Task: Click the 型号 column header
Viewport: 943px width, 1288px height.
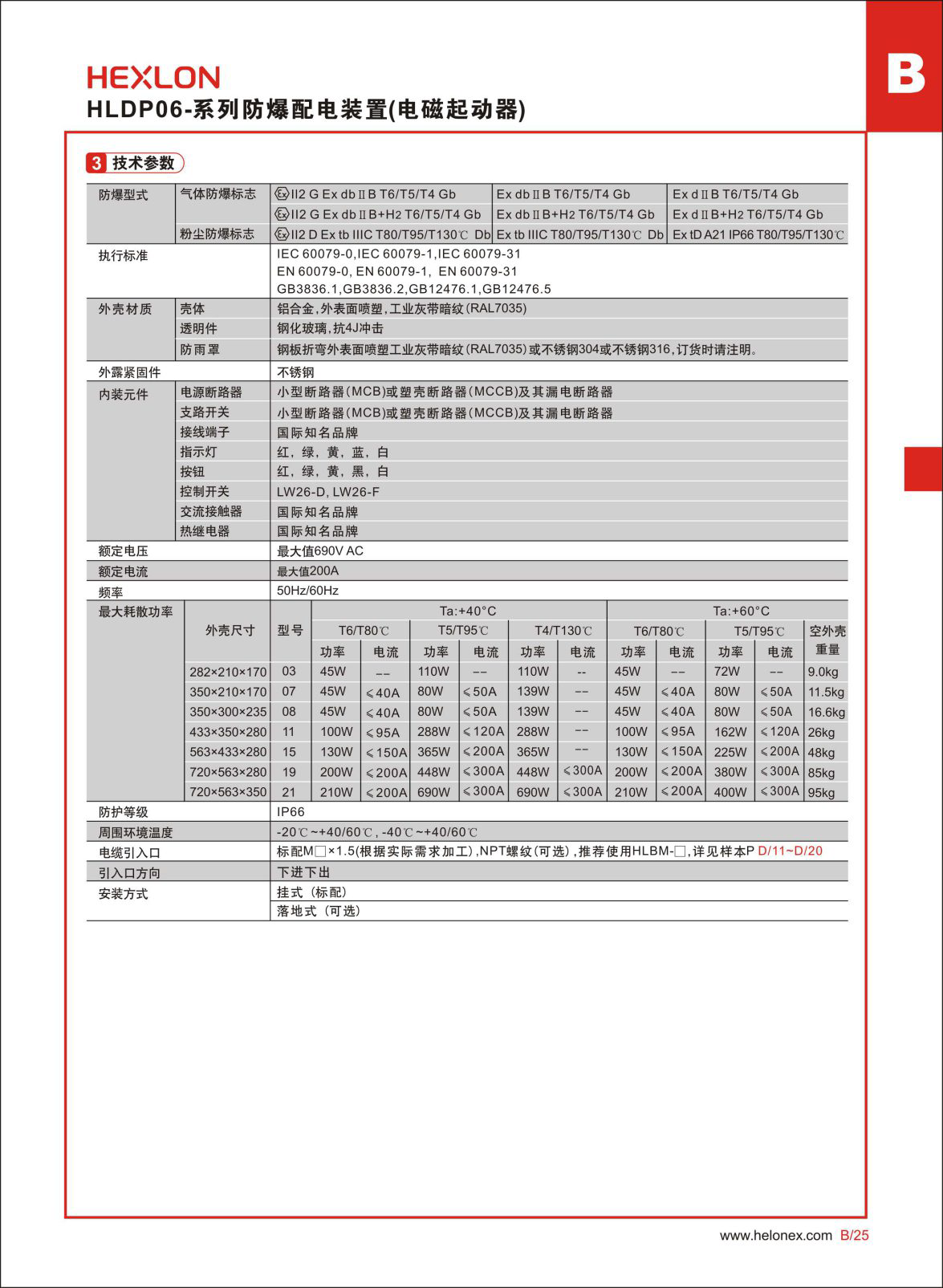Action: (291, 630)
